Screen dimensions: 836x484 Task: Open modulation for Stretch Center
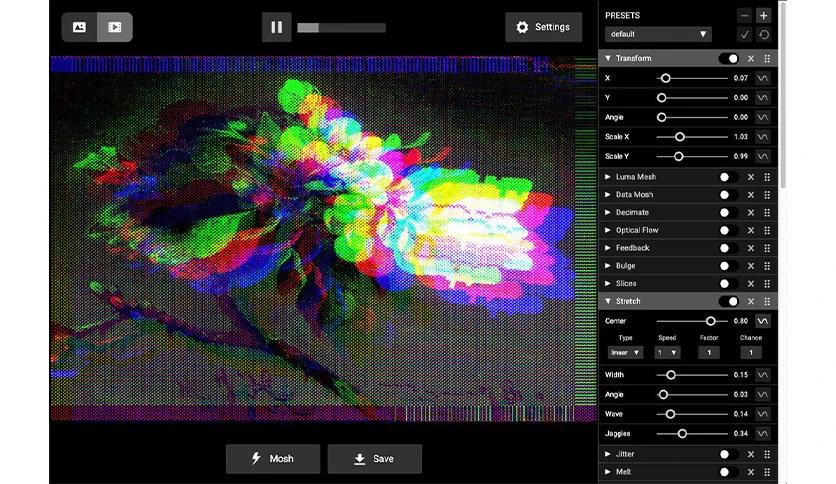click(763, 321)
